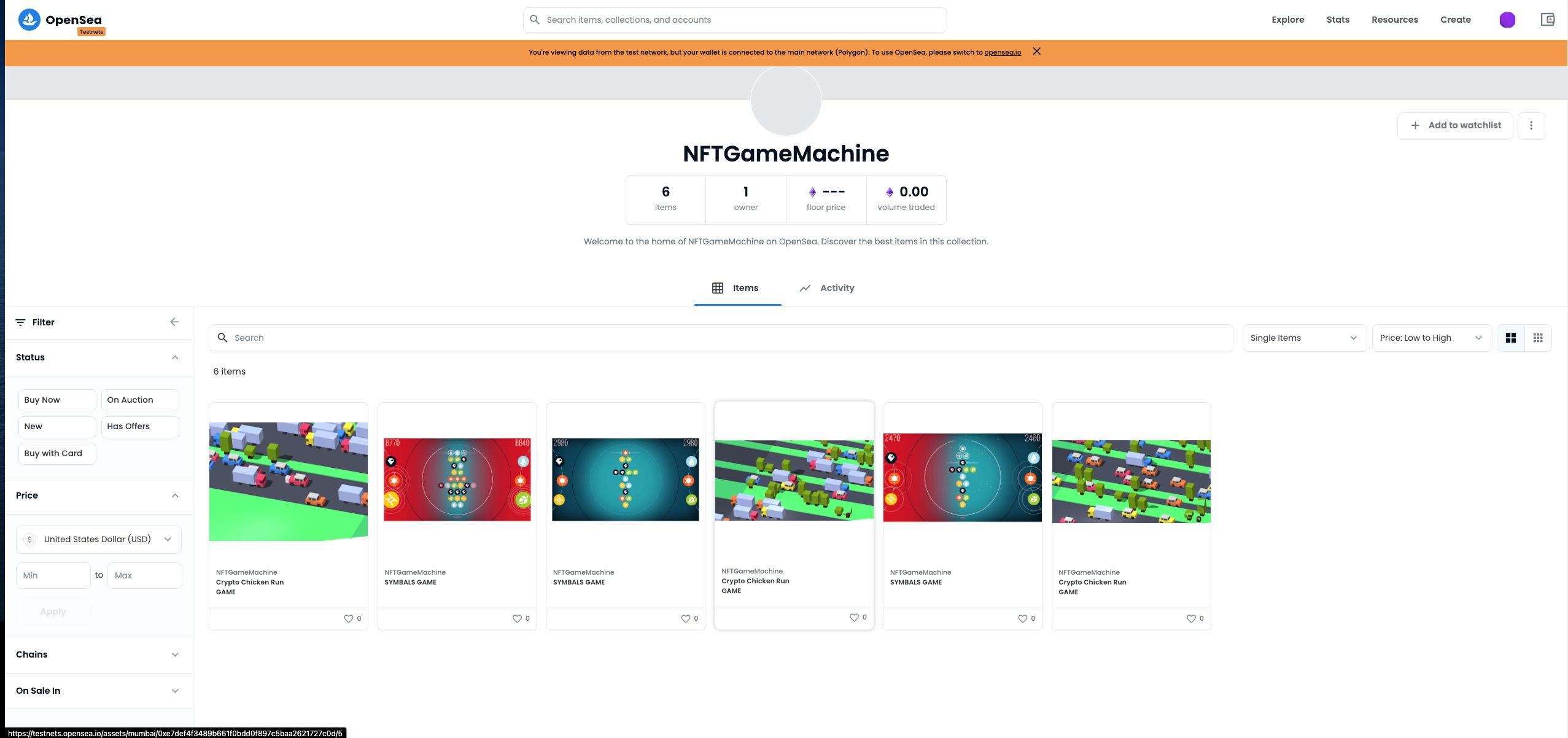Follow the opensea.io link in banner
Screen dimensions: 1568x738
point(1003,52)
